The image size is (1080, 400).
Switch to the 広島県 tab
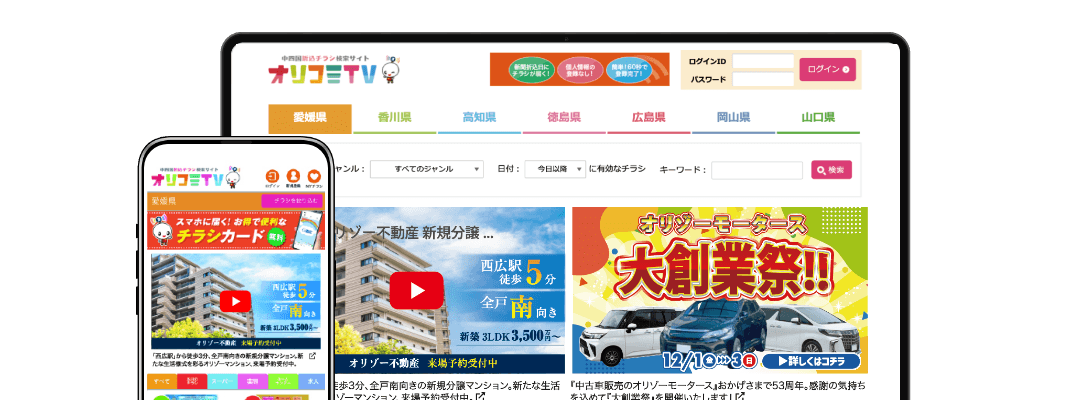click(x=649, y=118)
